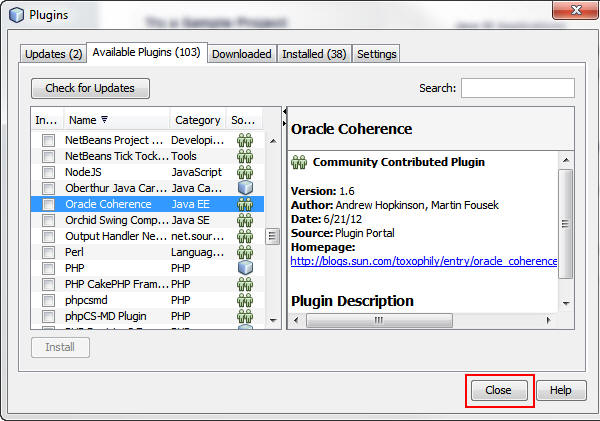The width and height of the screenshot is (600, 421).
Task: Click the community source icon for Perl
Action: pyautogui.click(x=245, y=253)
